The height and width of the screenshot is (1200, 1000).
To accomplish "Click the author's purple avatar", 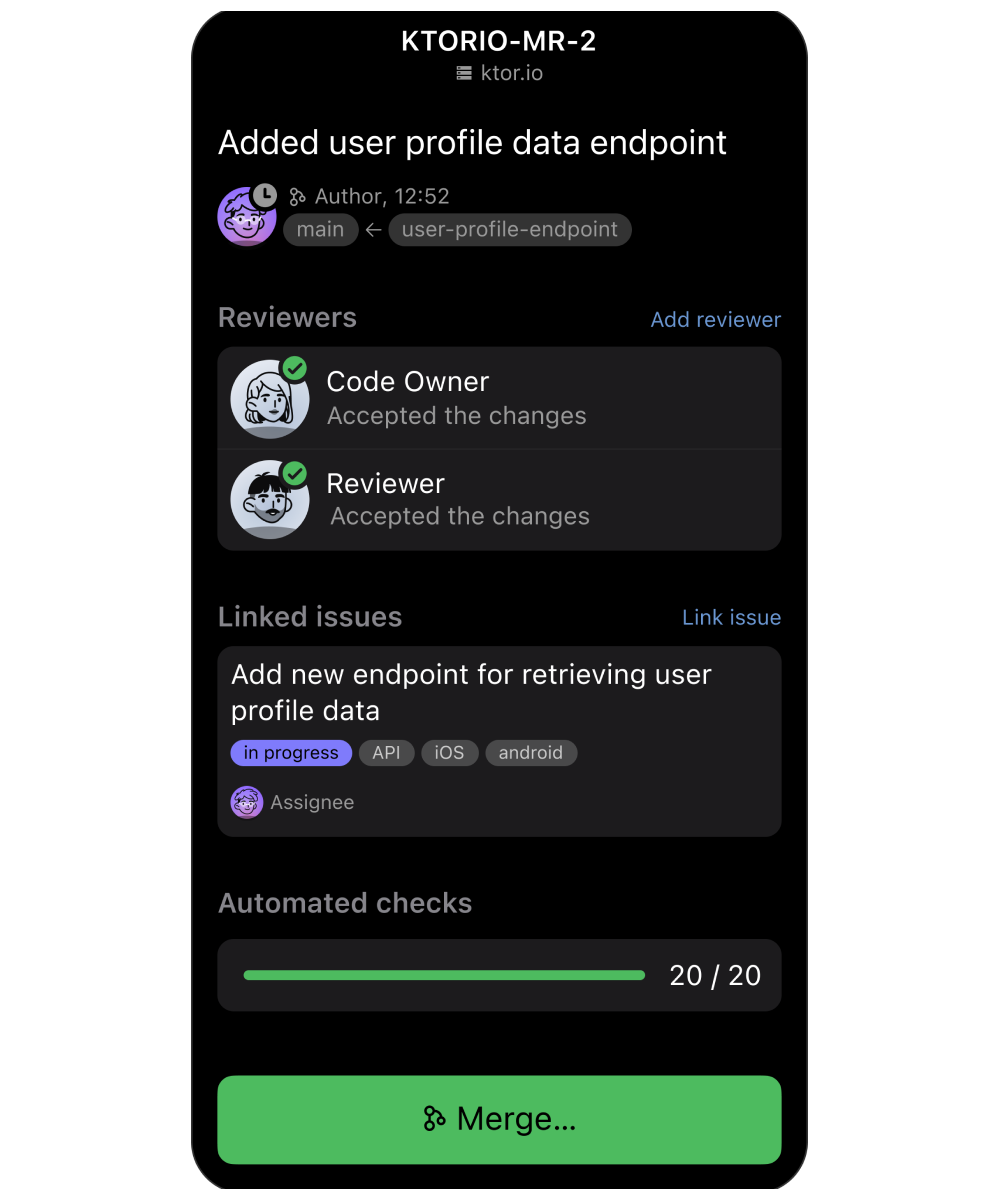I will 247,216.
